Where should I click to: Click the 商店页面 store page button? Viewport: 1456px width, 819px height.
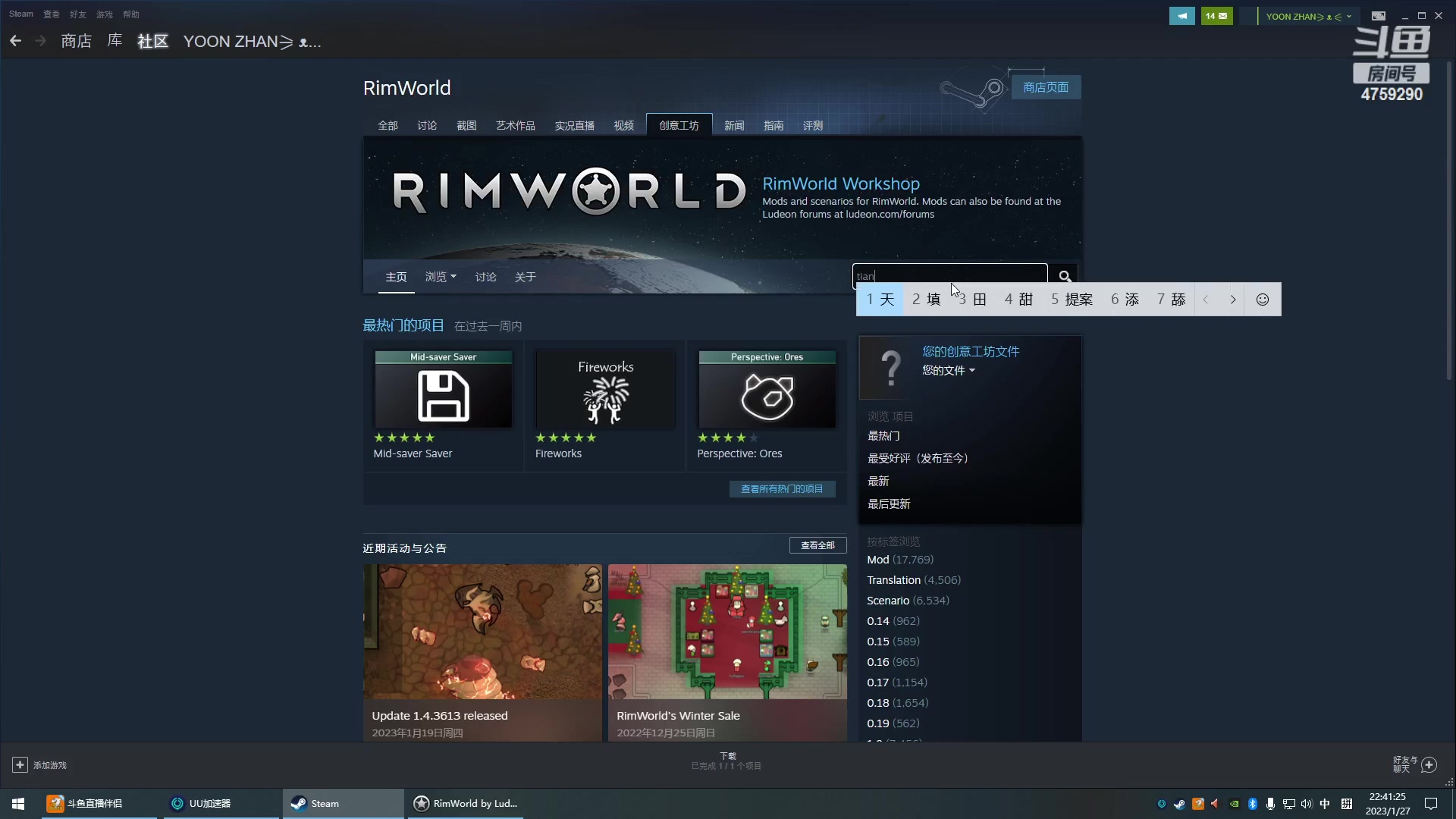pos(1046,87)
